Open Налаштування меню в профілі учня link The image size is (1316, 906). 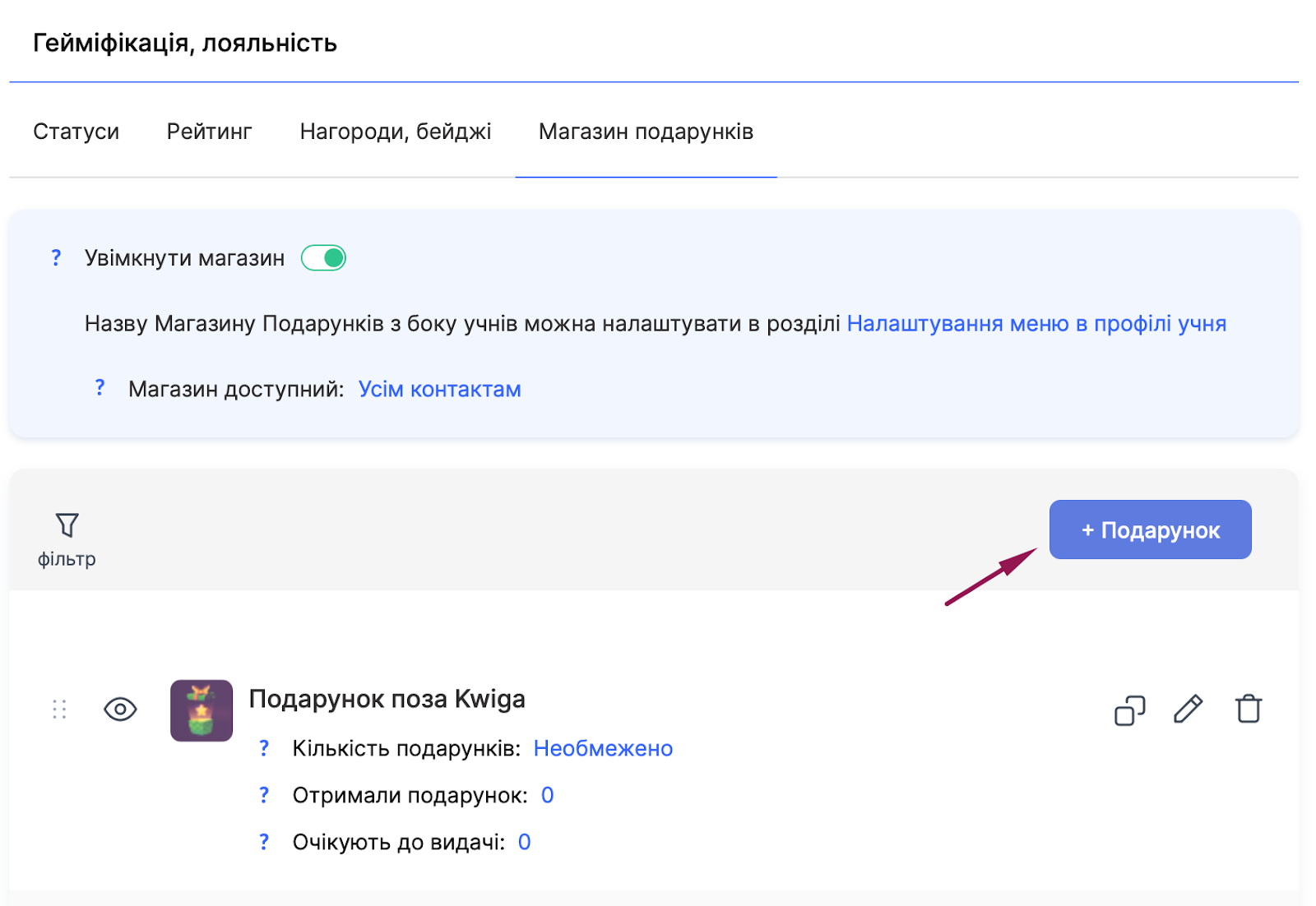(x=1036, y=324)
